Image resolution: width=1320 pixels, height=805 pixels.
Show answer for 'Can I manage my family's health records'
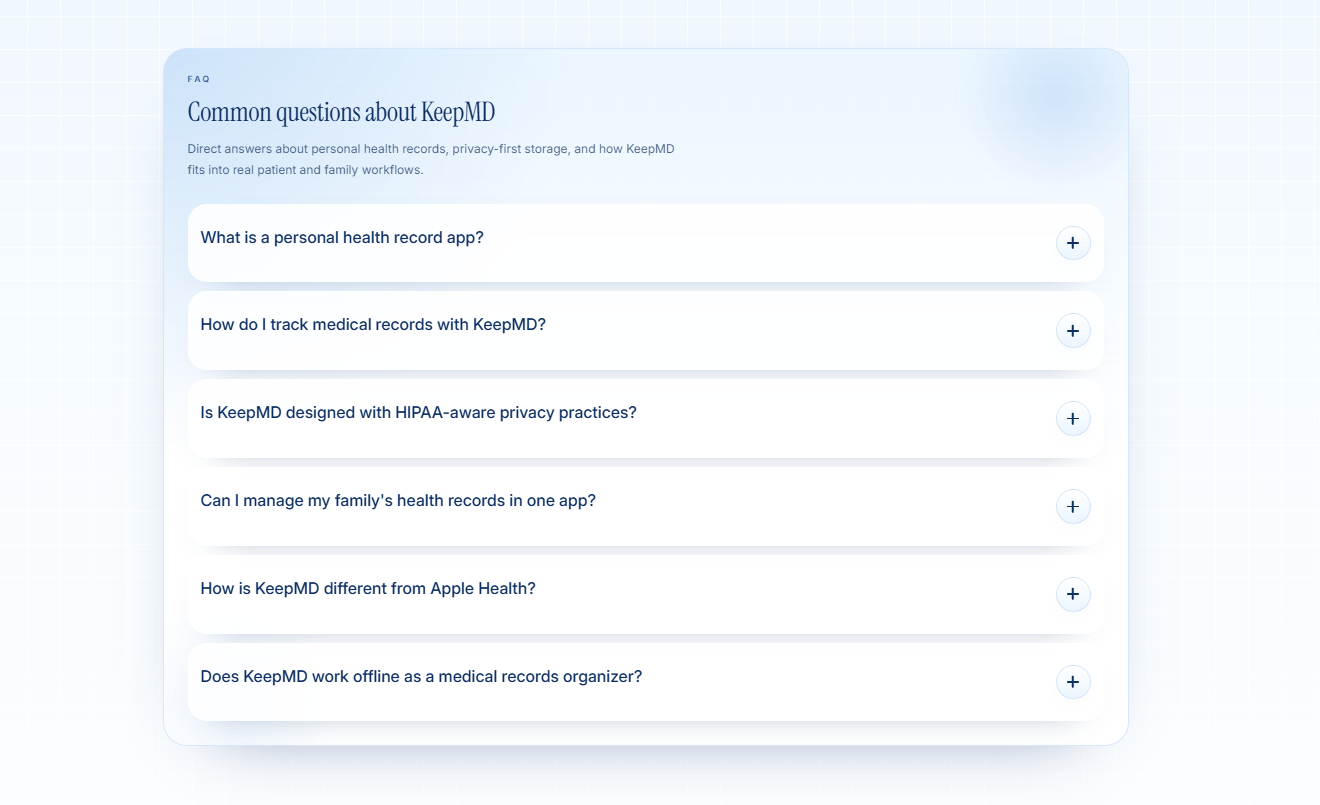coord(398,501)
